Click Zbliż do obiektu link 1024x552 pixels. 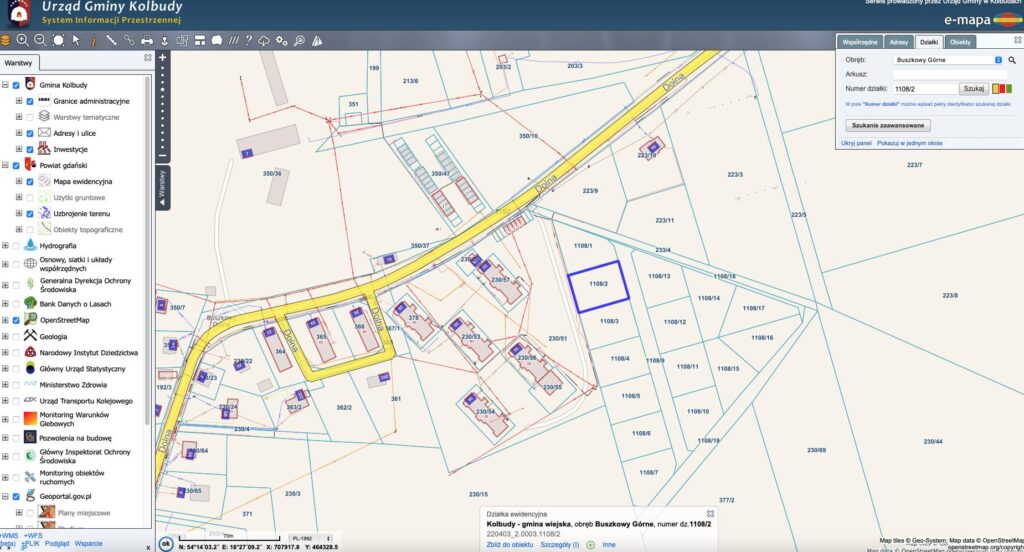click(x=509, y=545)
